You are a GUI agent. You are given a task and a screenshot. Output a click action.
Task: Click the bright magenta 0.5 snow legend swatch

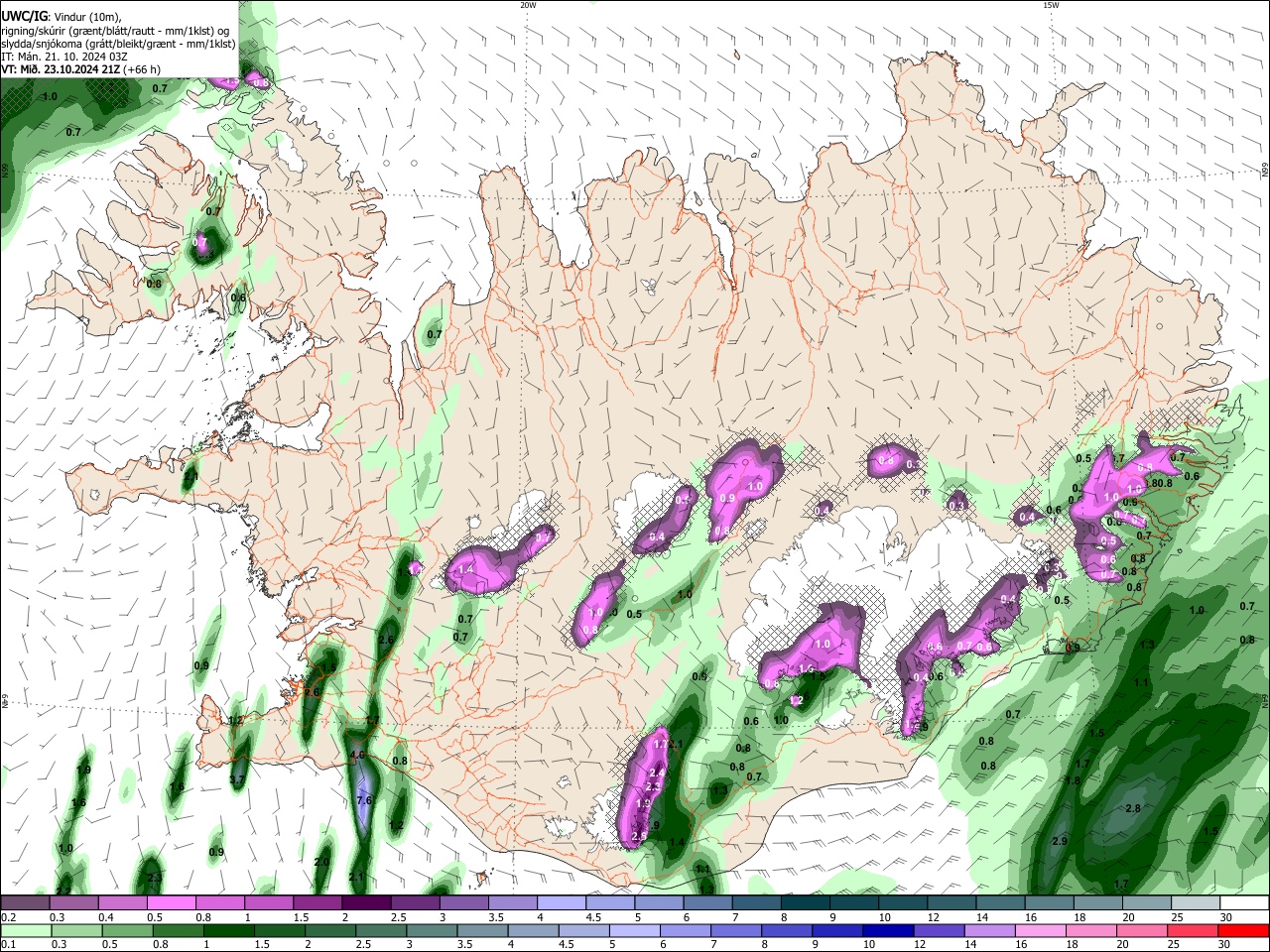point(171,903)
